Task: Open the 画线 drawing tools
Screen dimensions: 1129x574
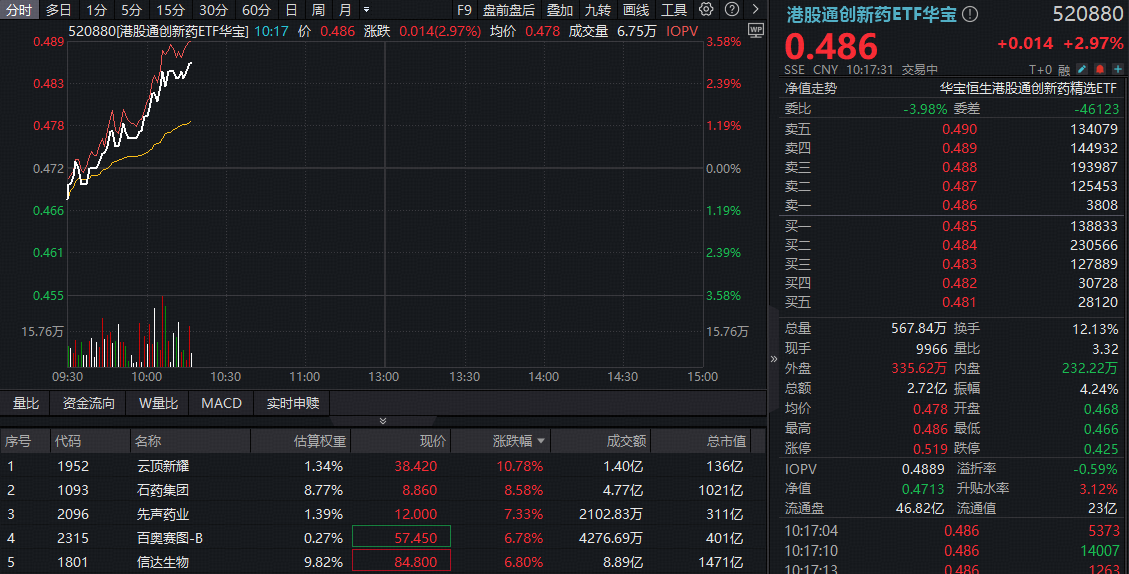Action: 635,10
